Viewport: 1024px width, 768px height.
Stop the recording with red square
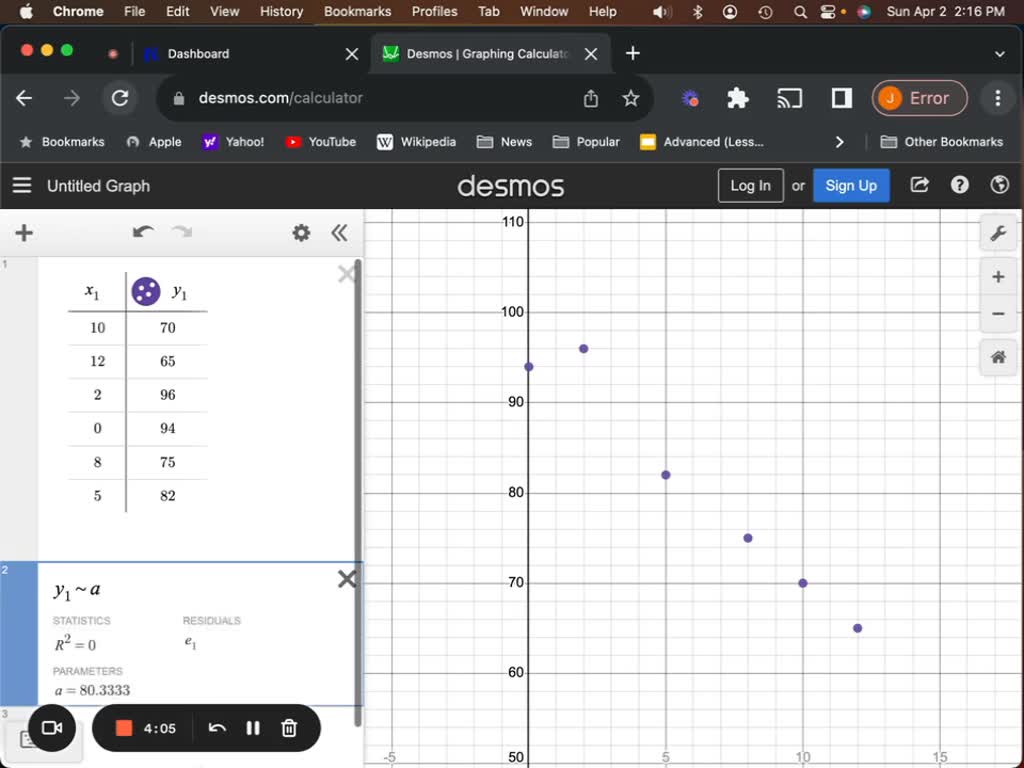point(124,728)
